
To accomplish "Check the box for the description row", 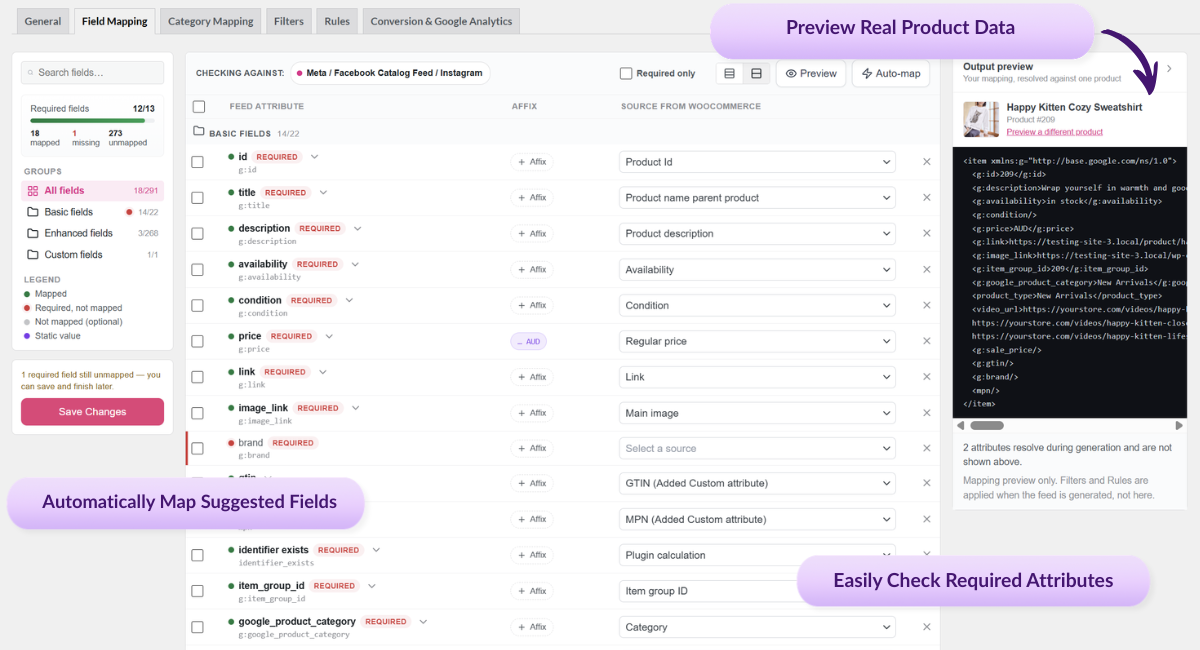I will (x=198, y=234).
